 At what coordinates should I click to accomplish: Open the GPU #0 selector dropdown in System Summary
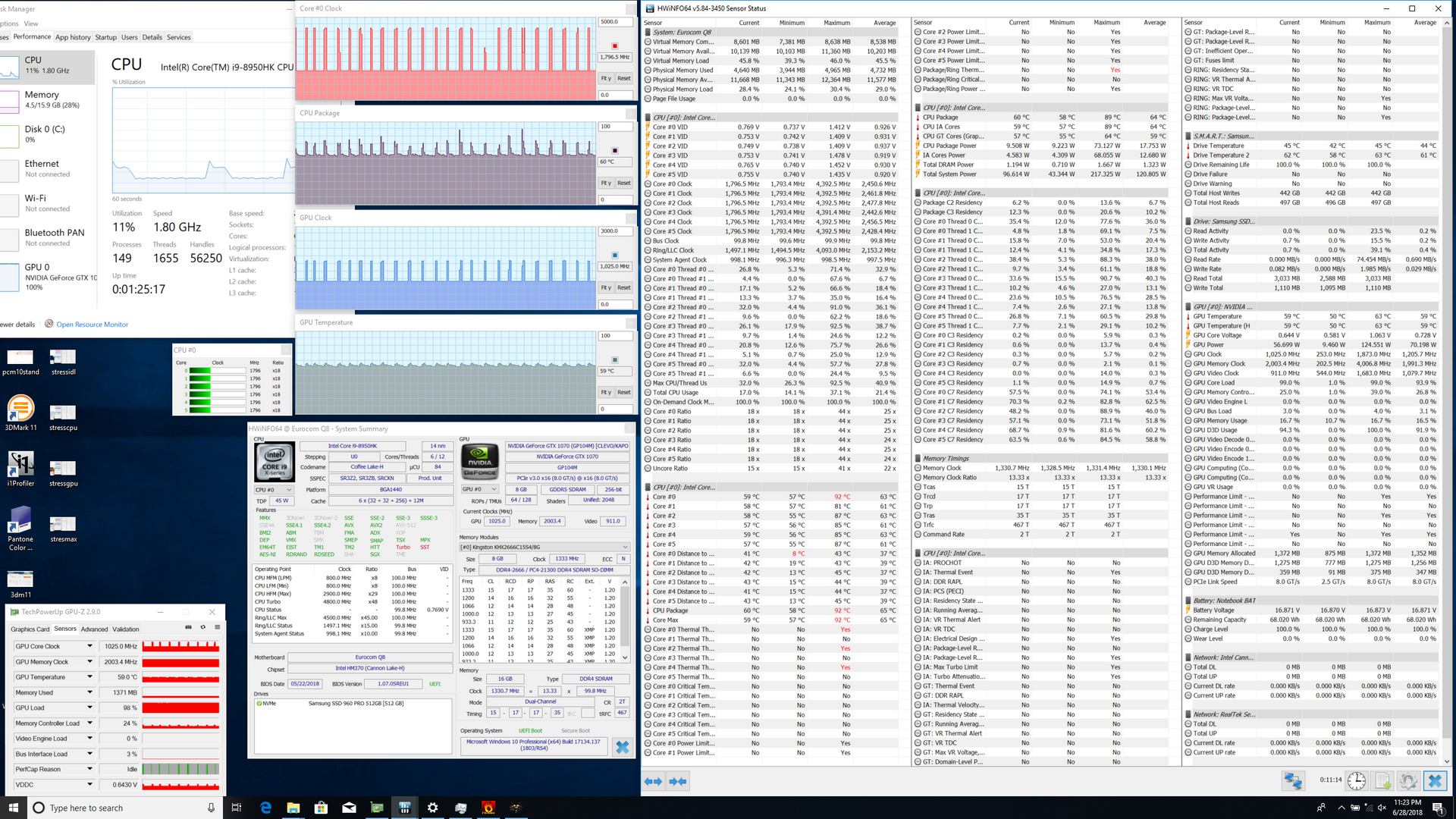480,489
